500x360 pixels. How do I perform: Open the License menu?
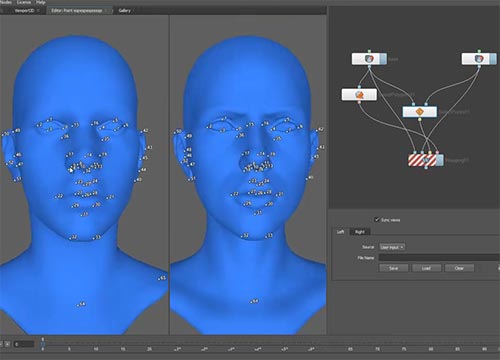(x=24, y=2)
